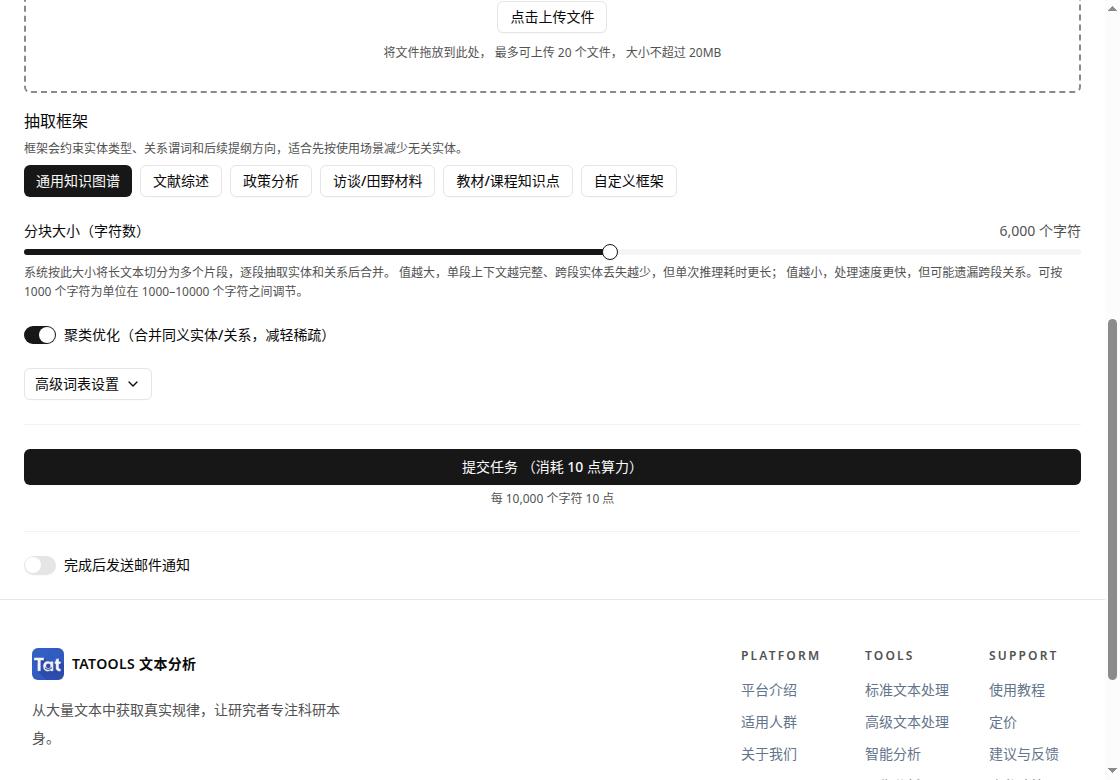Image resolution: width=1120 pixels, height=780 pixels.
Task: Open the 平台介绍 footer link
Action: (x=769, y=691)
